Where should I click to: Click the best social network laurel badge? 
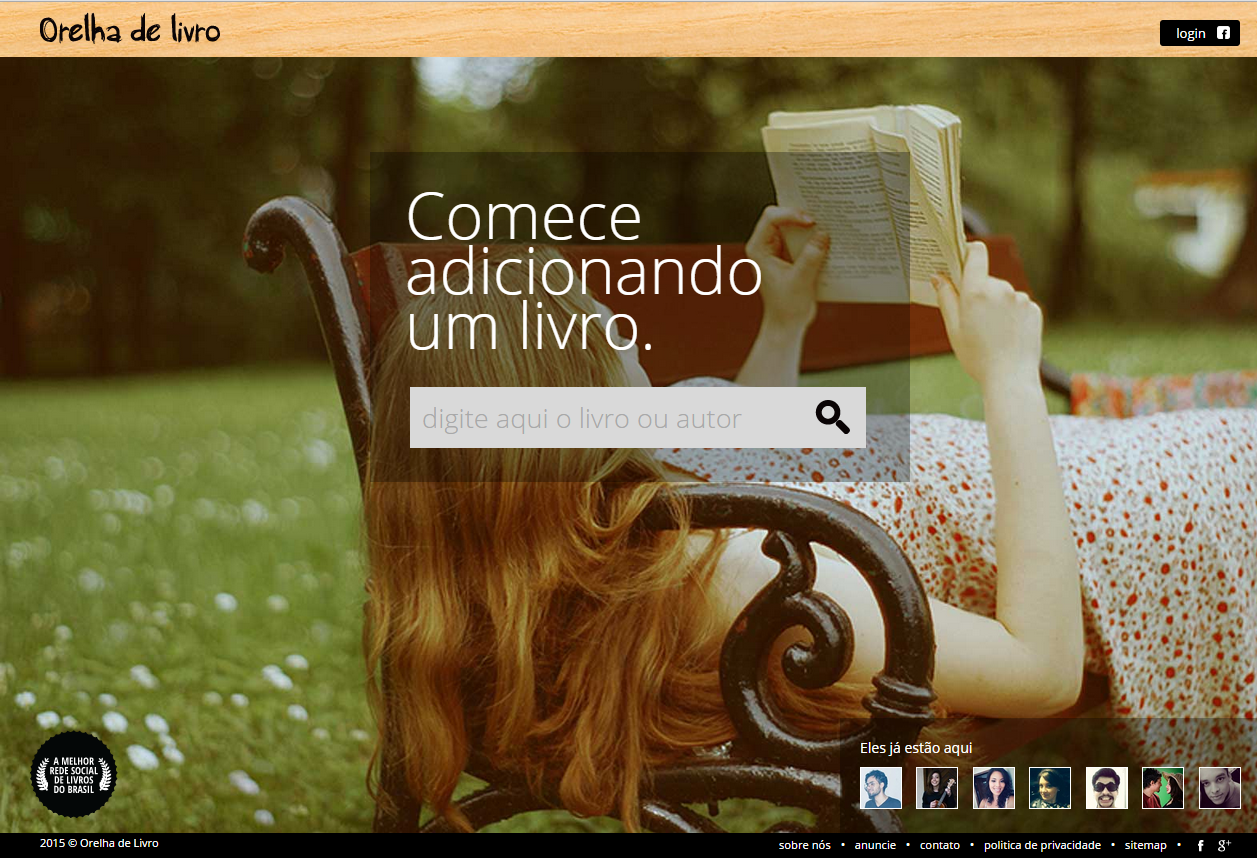tap(74, 774)
